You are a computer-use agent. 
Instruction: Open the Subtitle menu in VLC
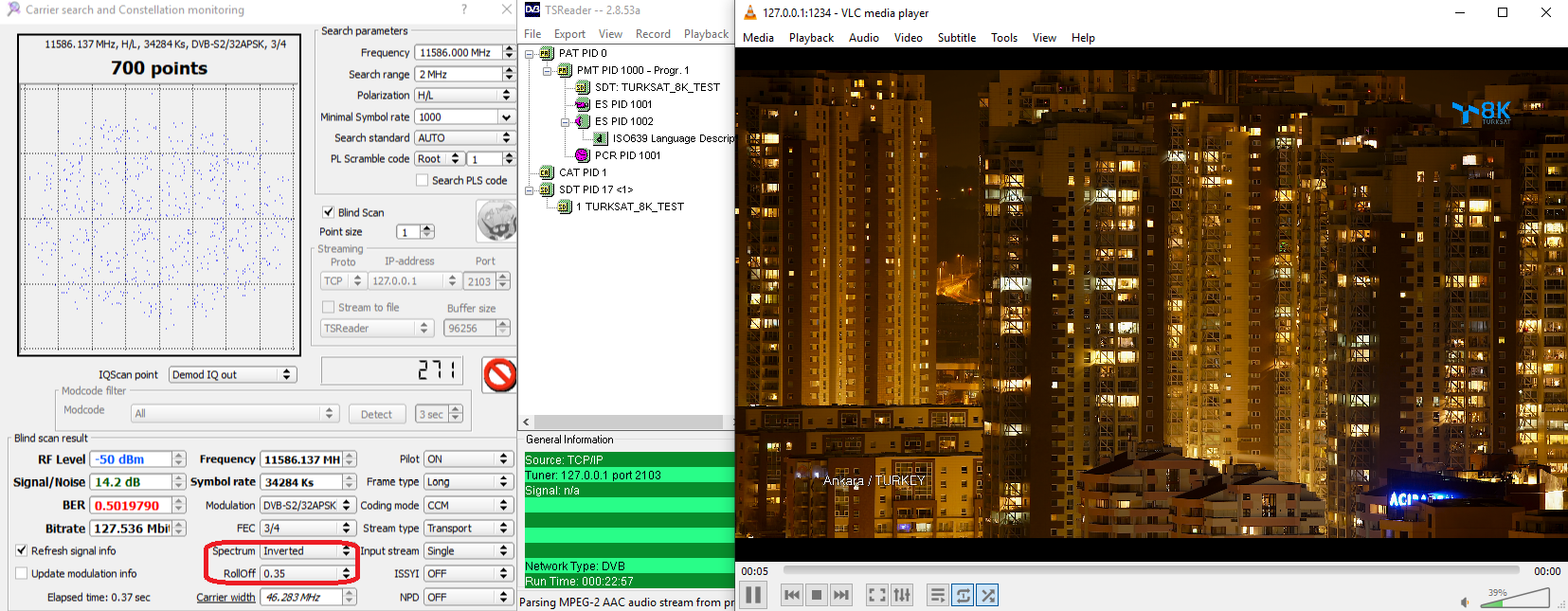click(x=956, y=38)
